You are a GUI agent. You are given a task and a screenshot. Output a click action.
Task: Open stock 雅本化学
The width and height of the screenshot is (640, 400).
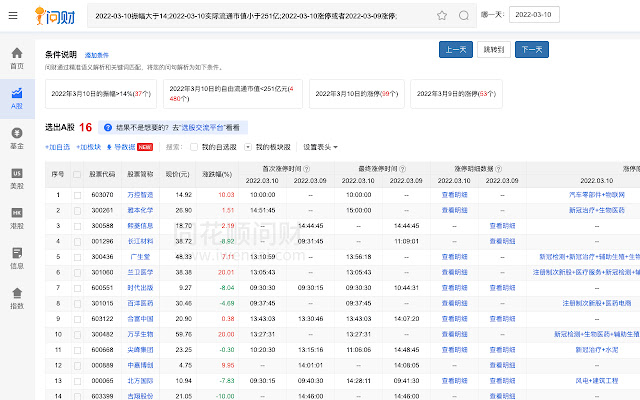click(x=140, y=211)
